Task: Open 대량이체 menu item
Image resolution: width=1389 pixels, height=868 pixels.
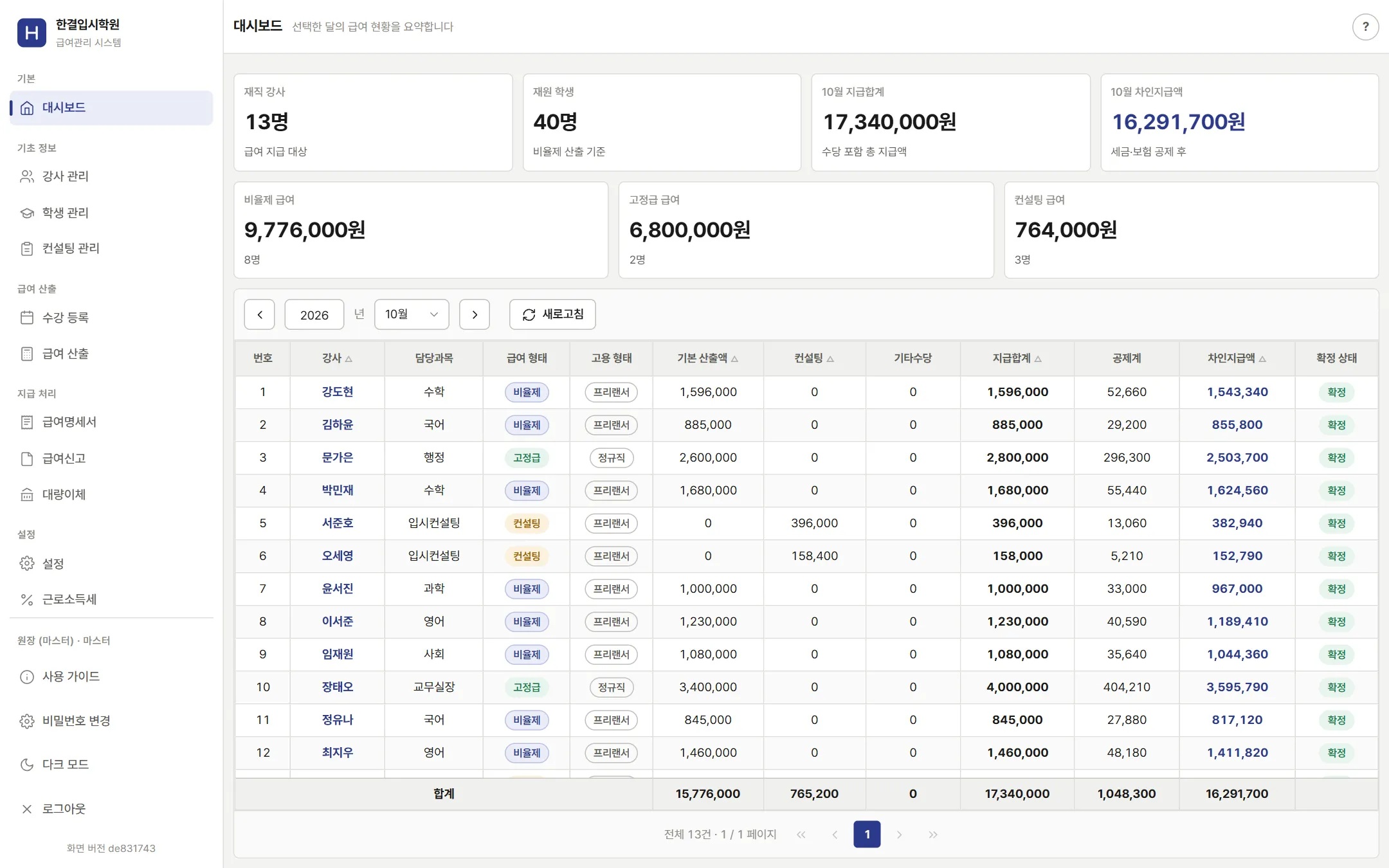Action: [111, 494]
